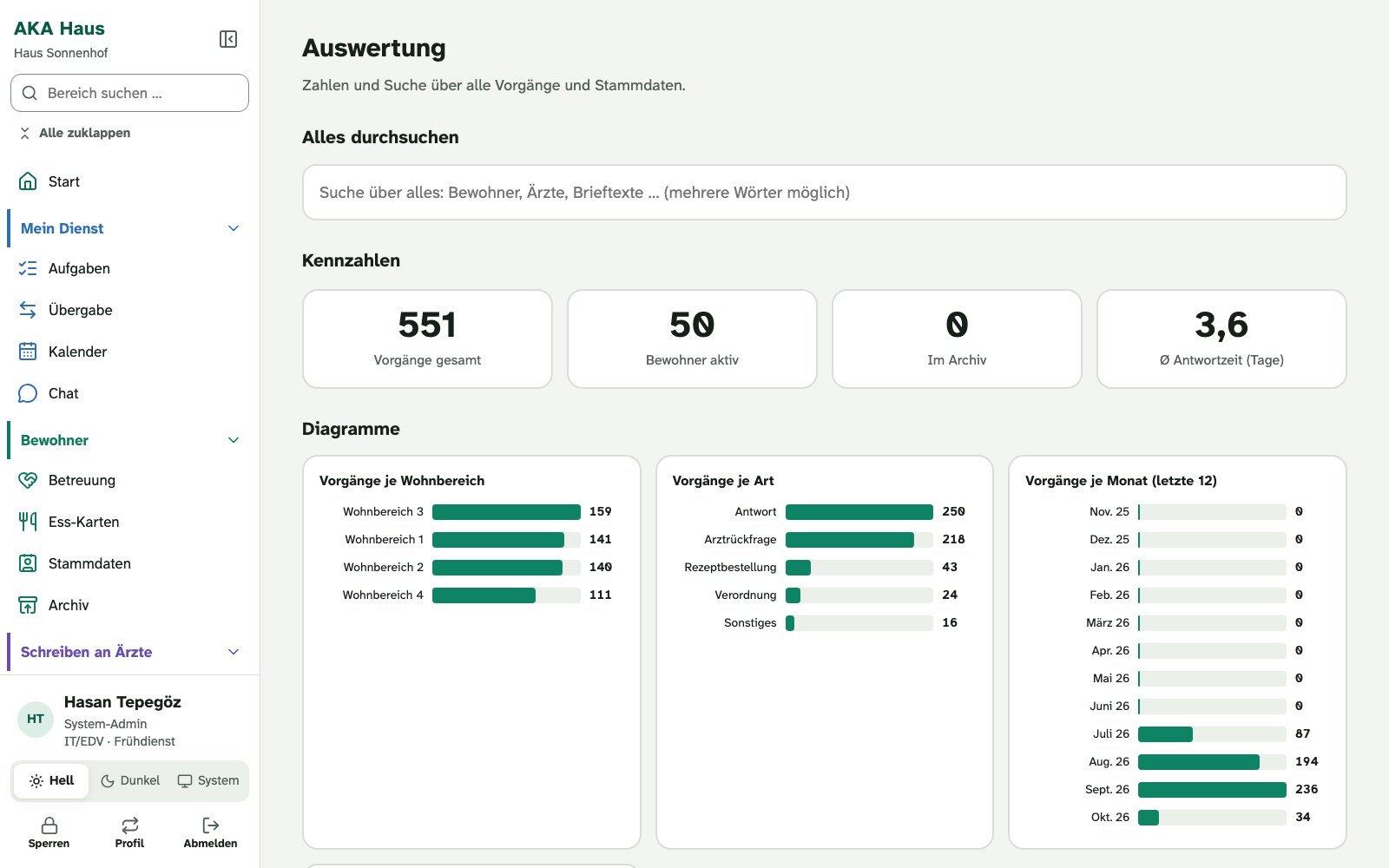Switch theme to System
The image size is (1389, 868).
(x=208, y=780)
